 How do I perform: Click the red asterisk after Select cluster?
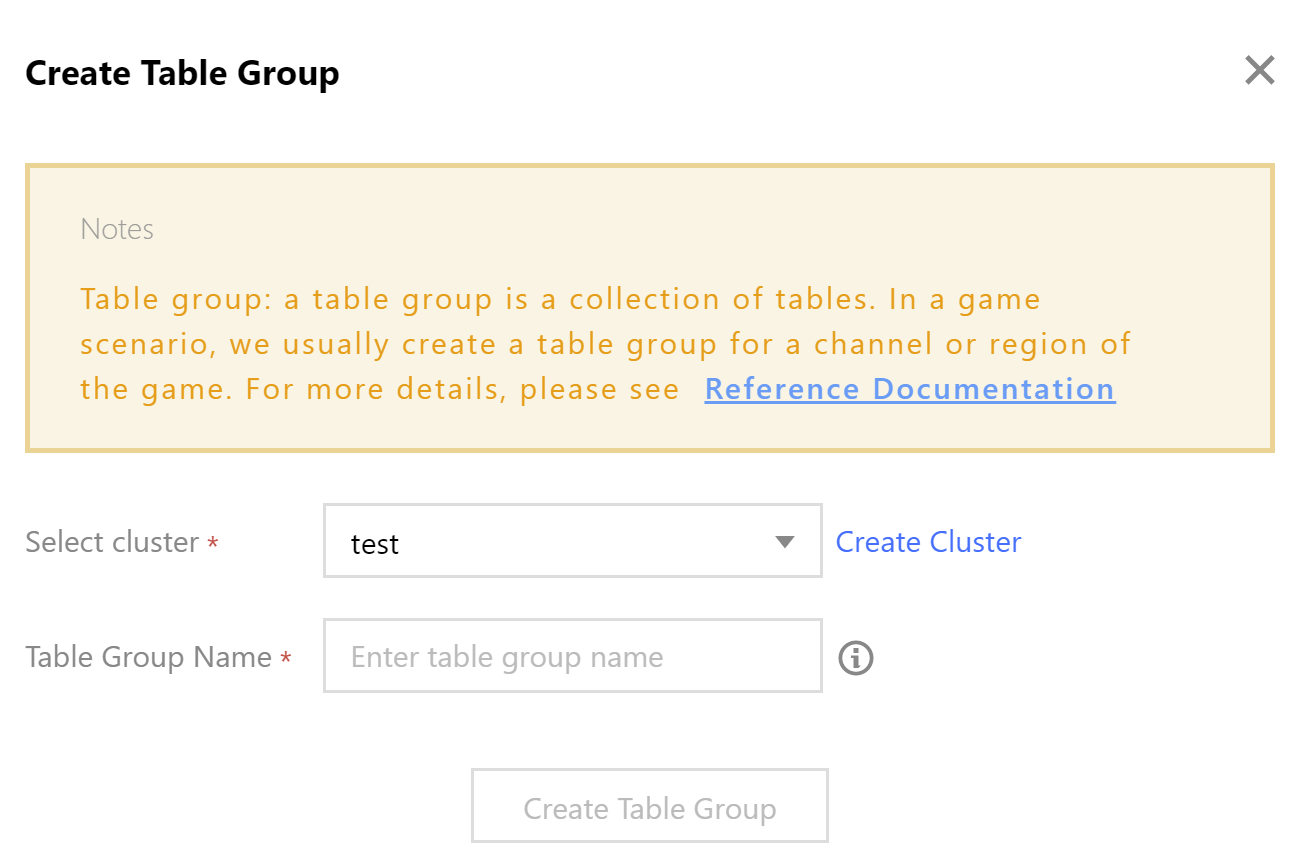212,545
